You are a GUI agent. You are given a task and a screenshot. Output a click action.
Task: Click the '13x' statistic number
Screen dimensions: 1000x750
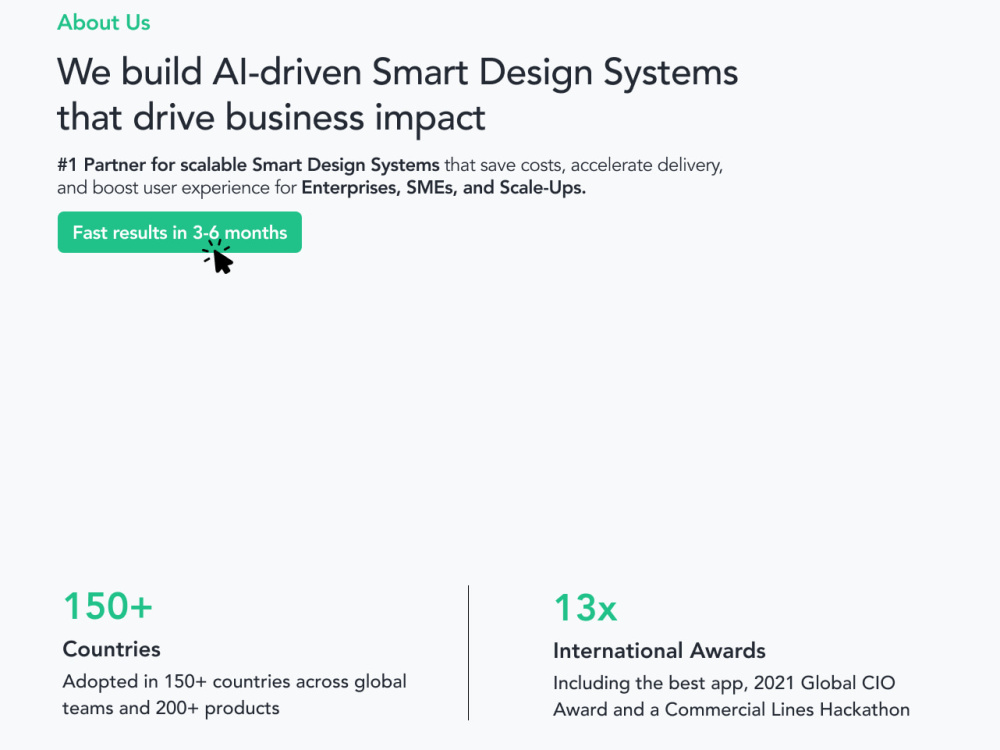coord(585,608)
